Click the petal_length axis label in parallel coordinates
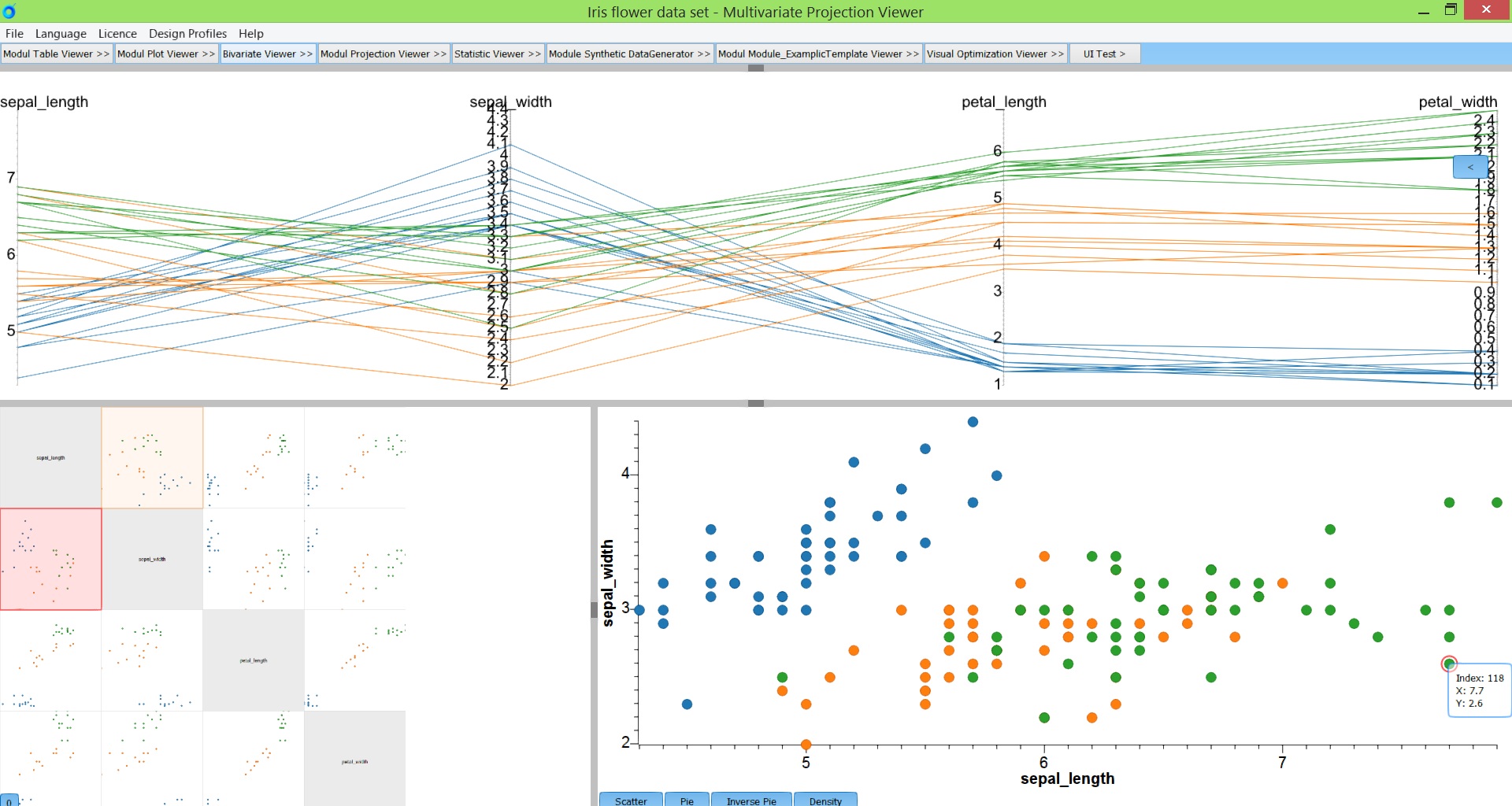This screenshot has height=806, width=1512. (1003, 102)
